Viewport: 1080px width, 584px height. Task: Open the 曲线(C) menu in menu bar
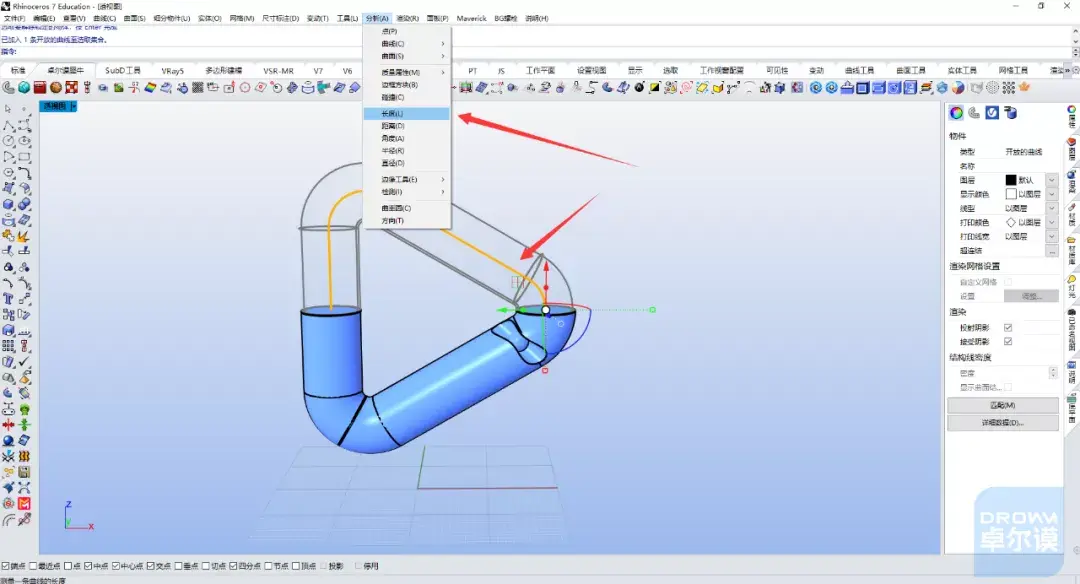point(105,19)
